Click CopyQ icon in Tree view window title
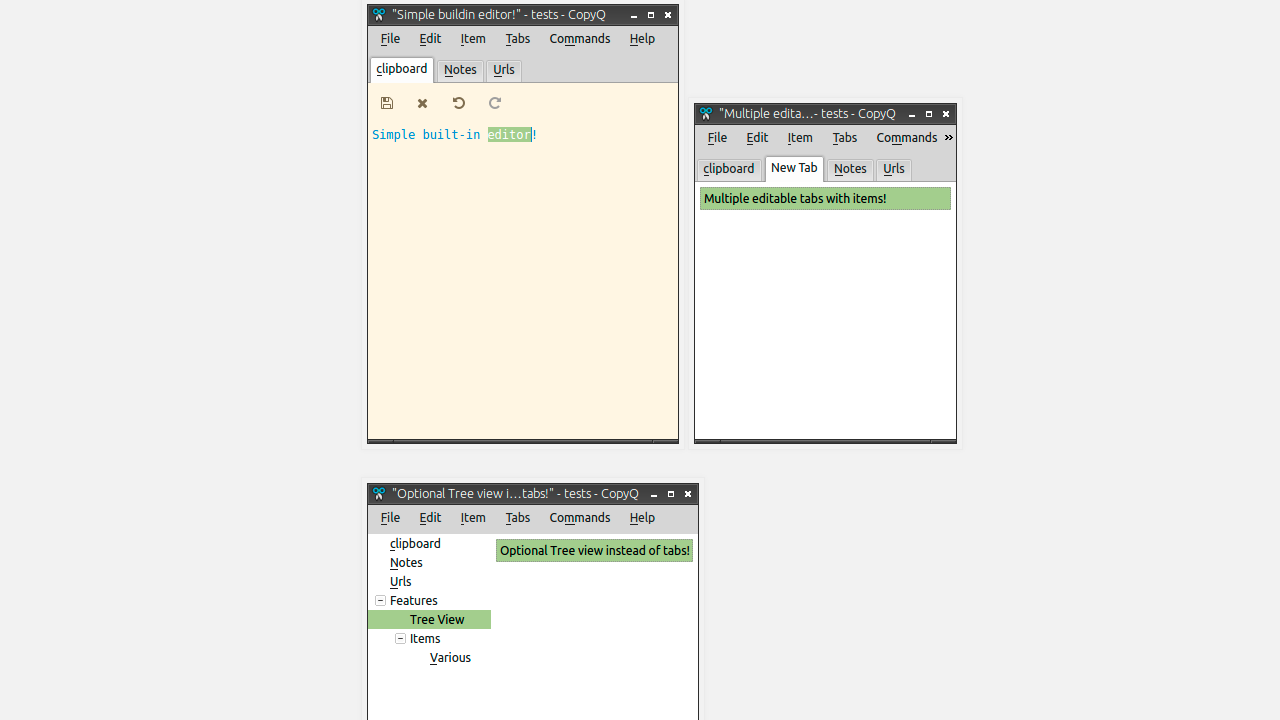Screen dimensions: 1280x720 (379, 494)
